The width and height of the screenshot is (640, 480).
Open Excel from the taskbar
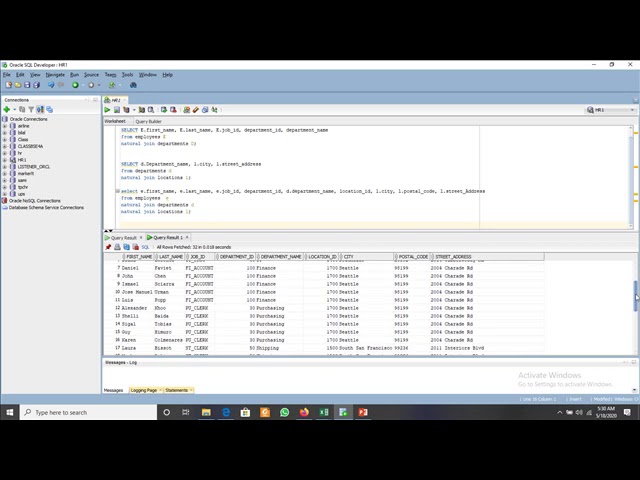click(324, 412)
